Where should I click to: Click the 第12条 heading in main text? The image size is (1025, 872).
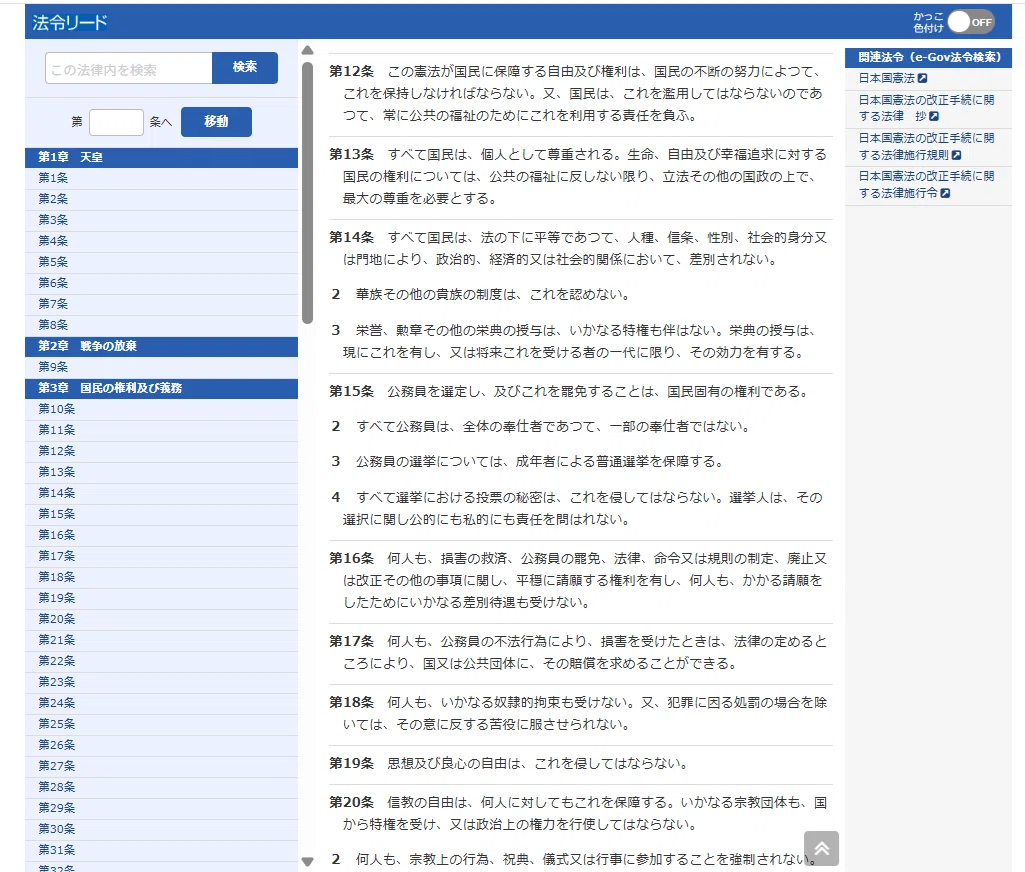pos(352,71)
